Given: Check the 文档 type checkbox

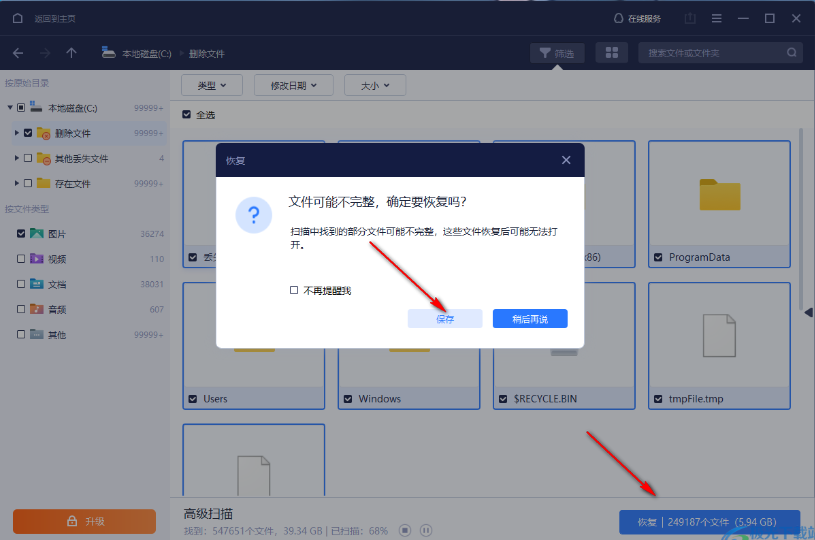Looking at the screenshot, I should pyautogui.click(x=21, y=284).
